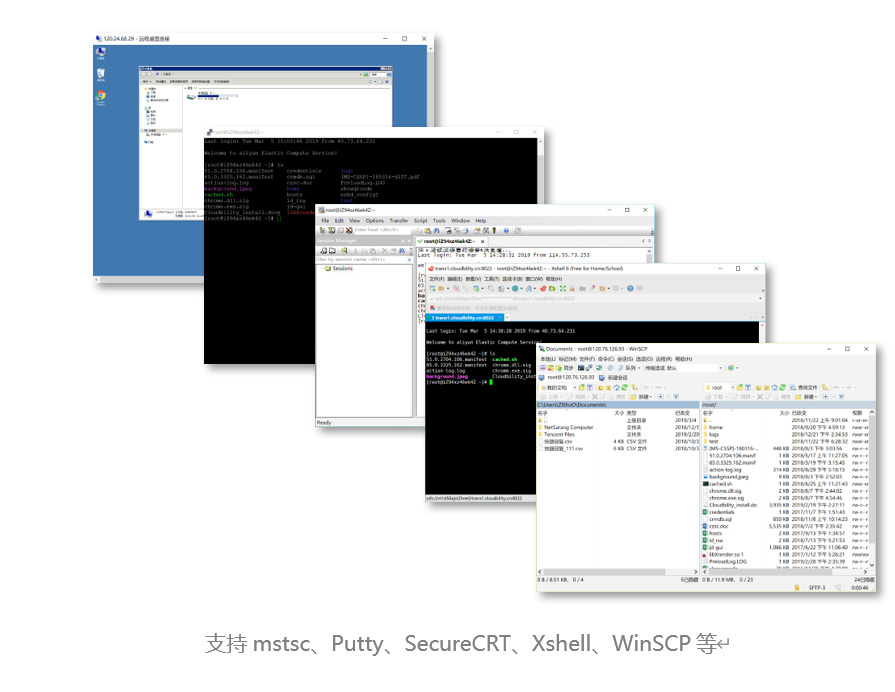Select the czsc.doc file icon

tap(705, 525)
